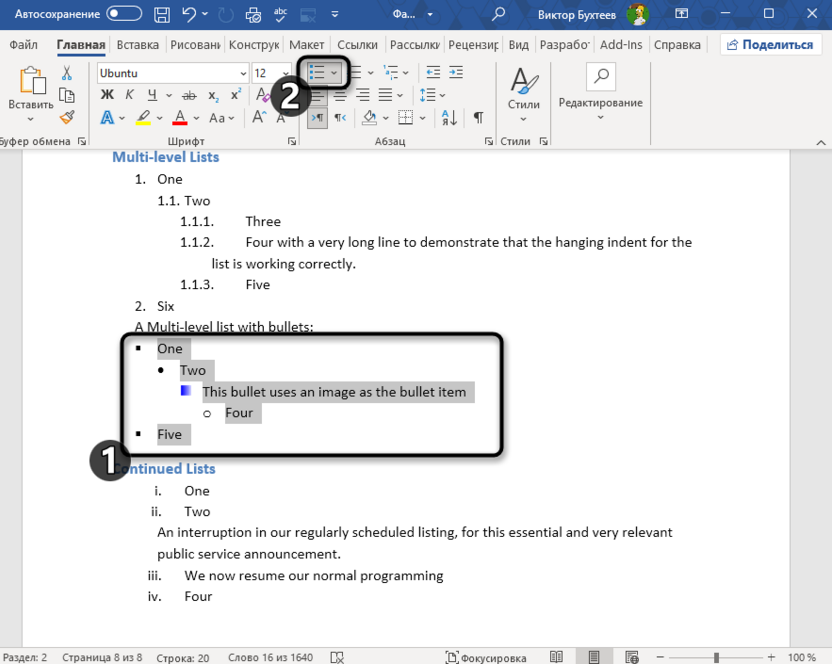Toggle Underline (Ч) formatting

[152, 95]
